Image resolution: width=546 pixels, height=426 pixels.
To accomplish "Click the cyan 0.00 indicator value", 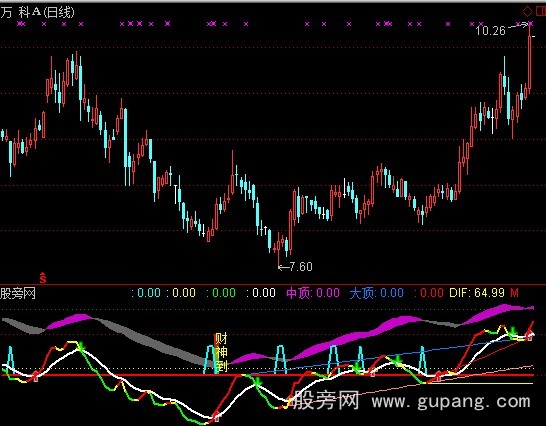I will coord(149,293).
